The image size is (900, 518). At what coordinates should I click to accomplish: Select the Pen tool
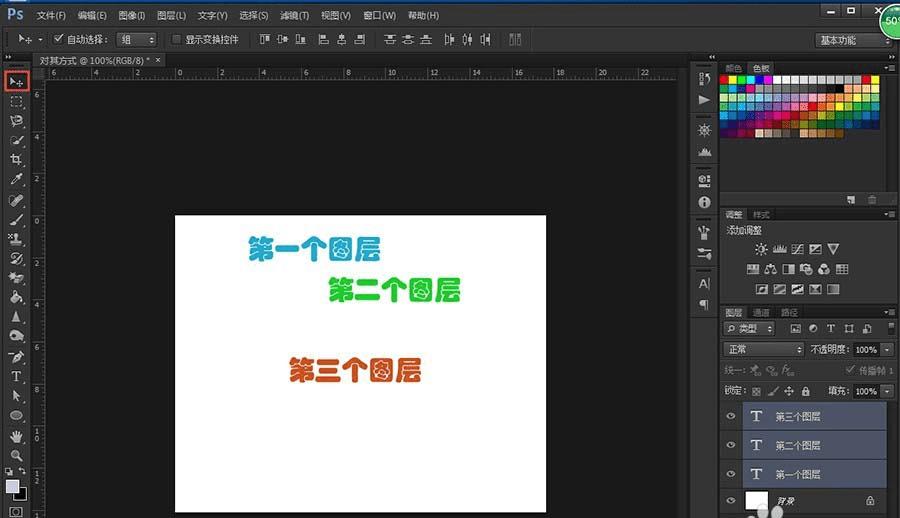click(16, 357)
